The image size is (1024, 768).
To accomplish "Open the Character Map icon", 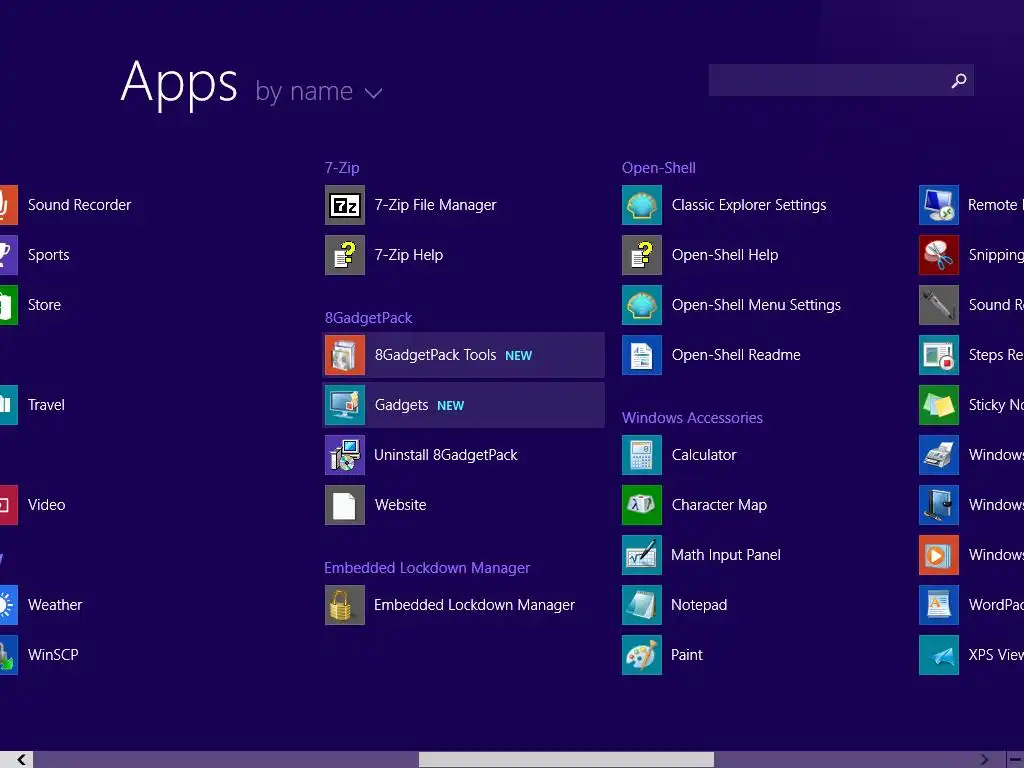I will click(x=642, y=505).
